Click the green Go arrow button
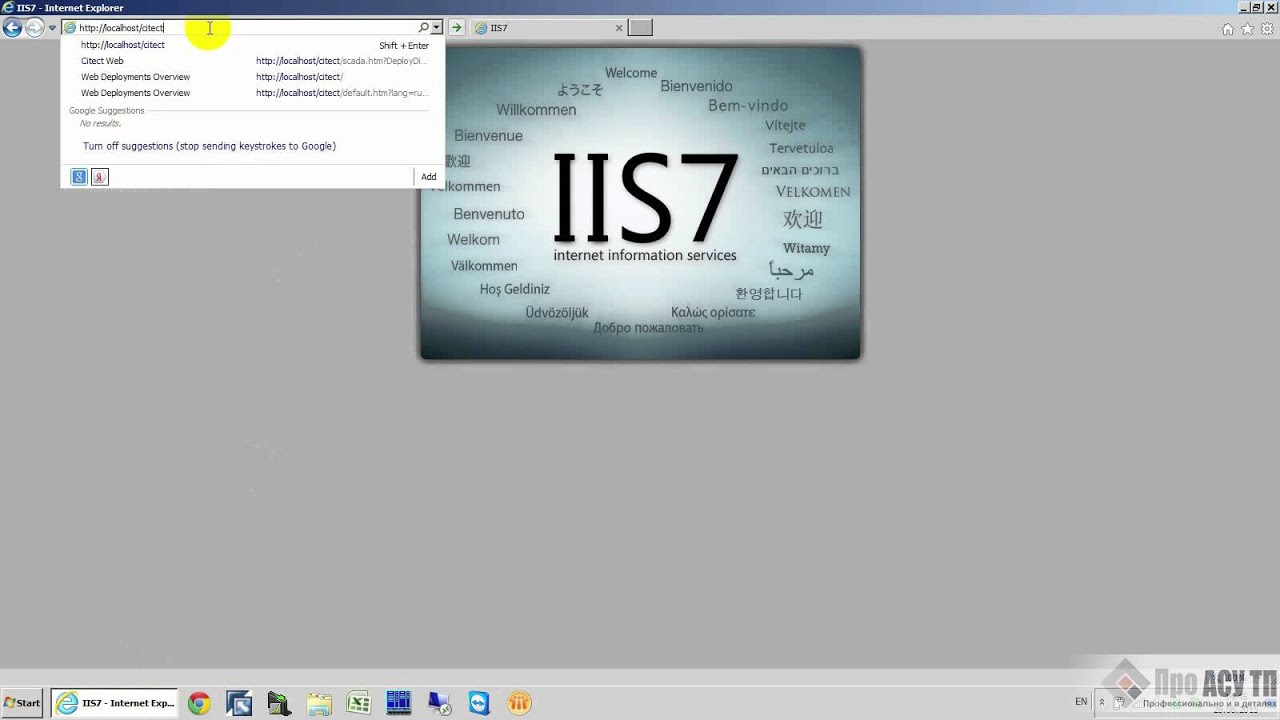Viewport: 1280px width, 720px height. point(456,28)
